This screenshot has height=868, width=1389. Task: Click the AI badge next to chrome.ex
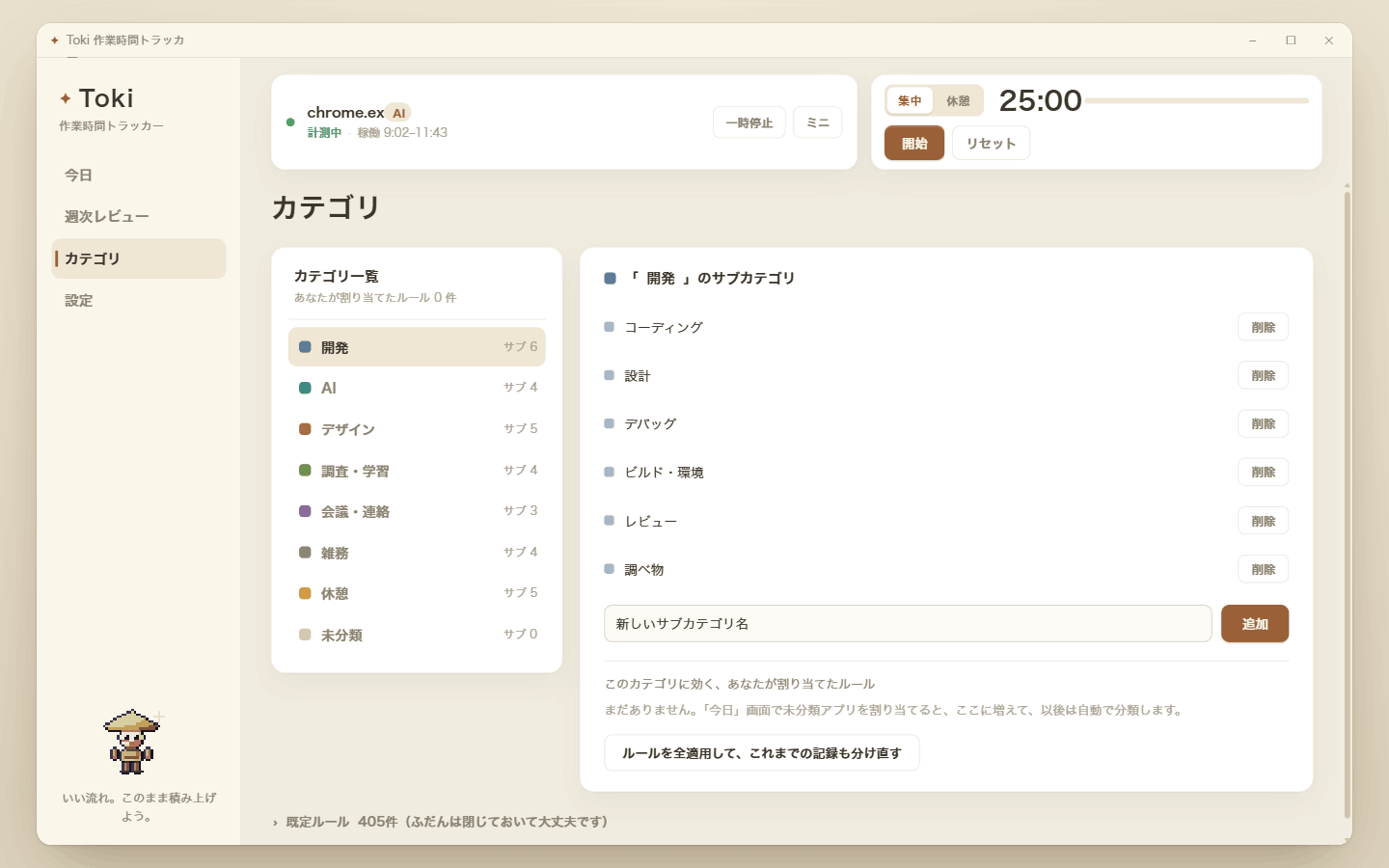[x=398, y=113]
